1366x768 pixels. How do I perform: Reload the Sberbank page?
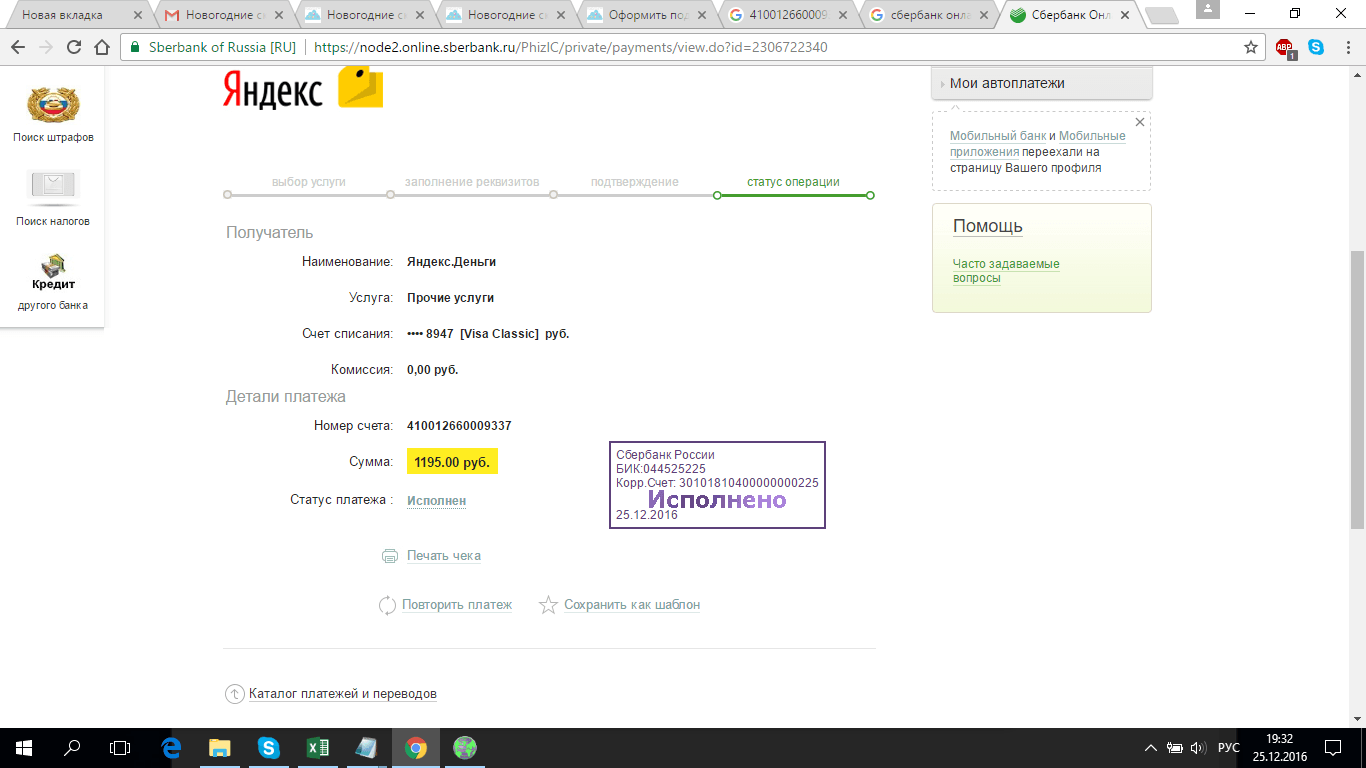click(x=74, y=47)
